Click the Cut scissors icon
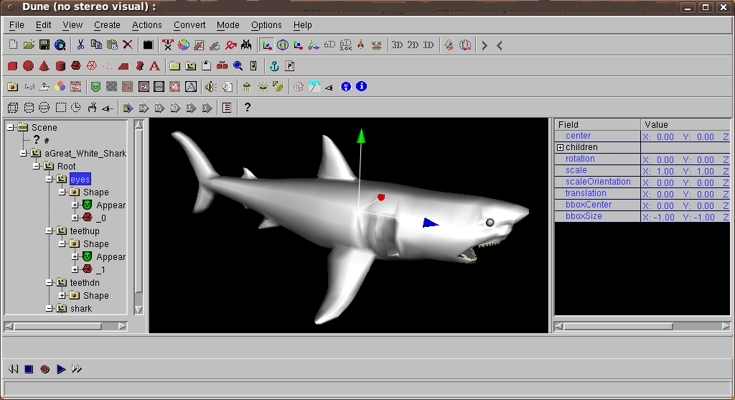Screen dimensions: 735x400 pyautogui.click(x=80, y=45)
